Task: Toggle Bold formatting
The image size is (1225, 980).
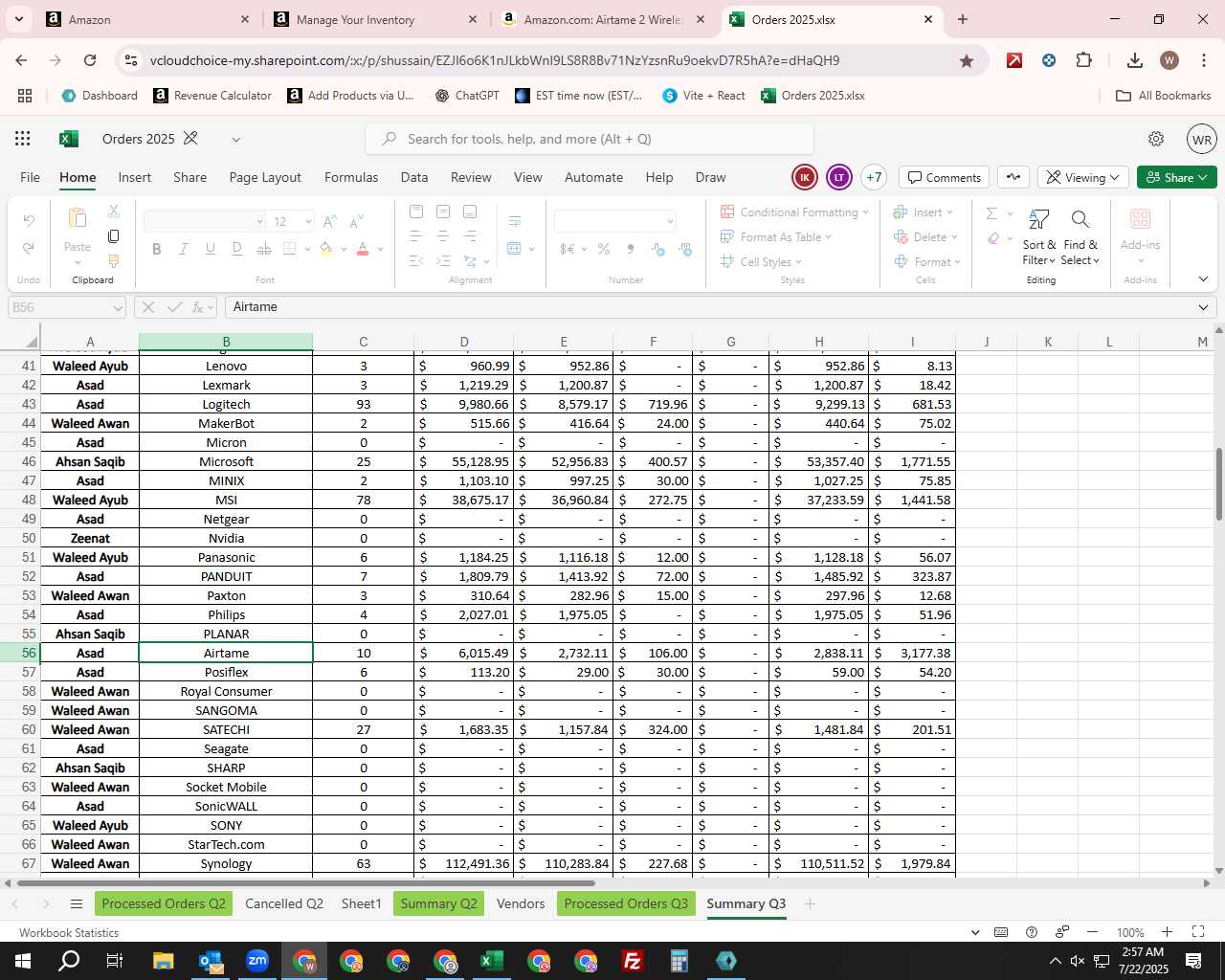Action: tap(156, 249)
